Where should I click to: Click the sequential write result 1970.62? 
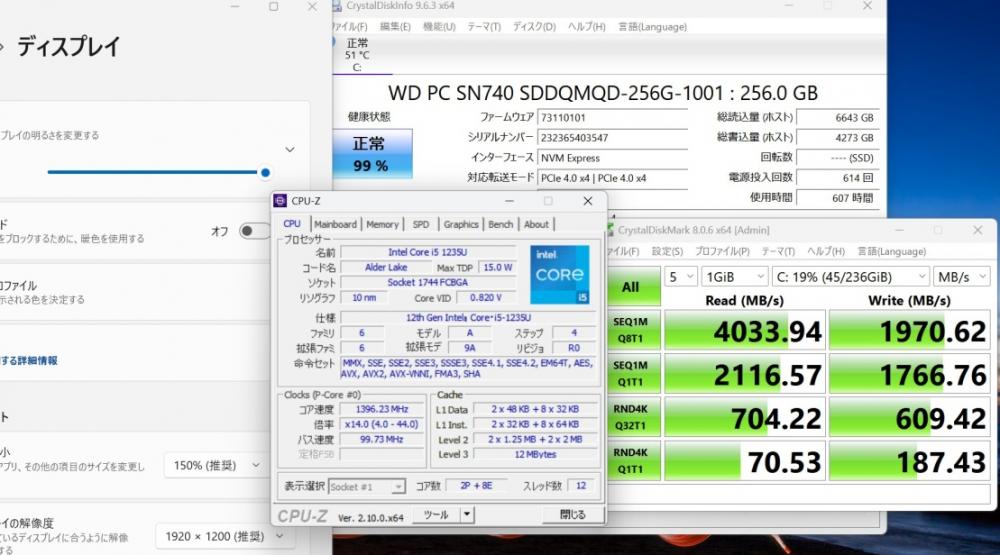click(909, 330)
